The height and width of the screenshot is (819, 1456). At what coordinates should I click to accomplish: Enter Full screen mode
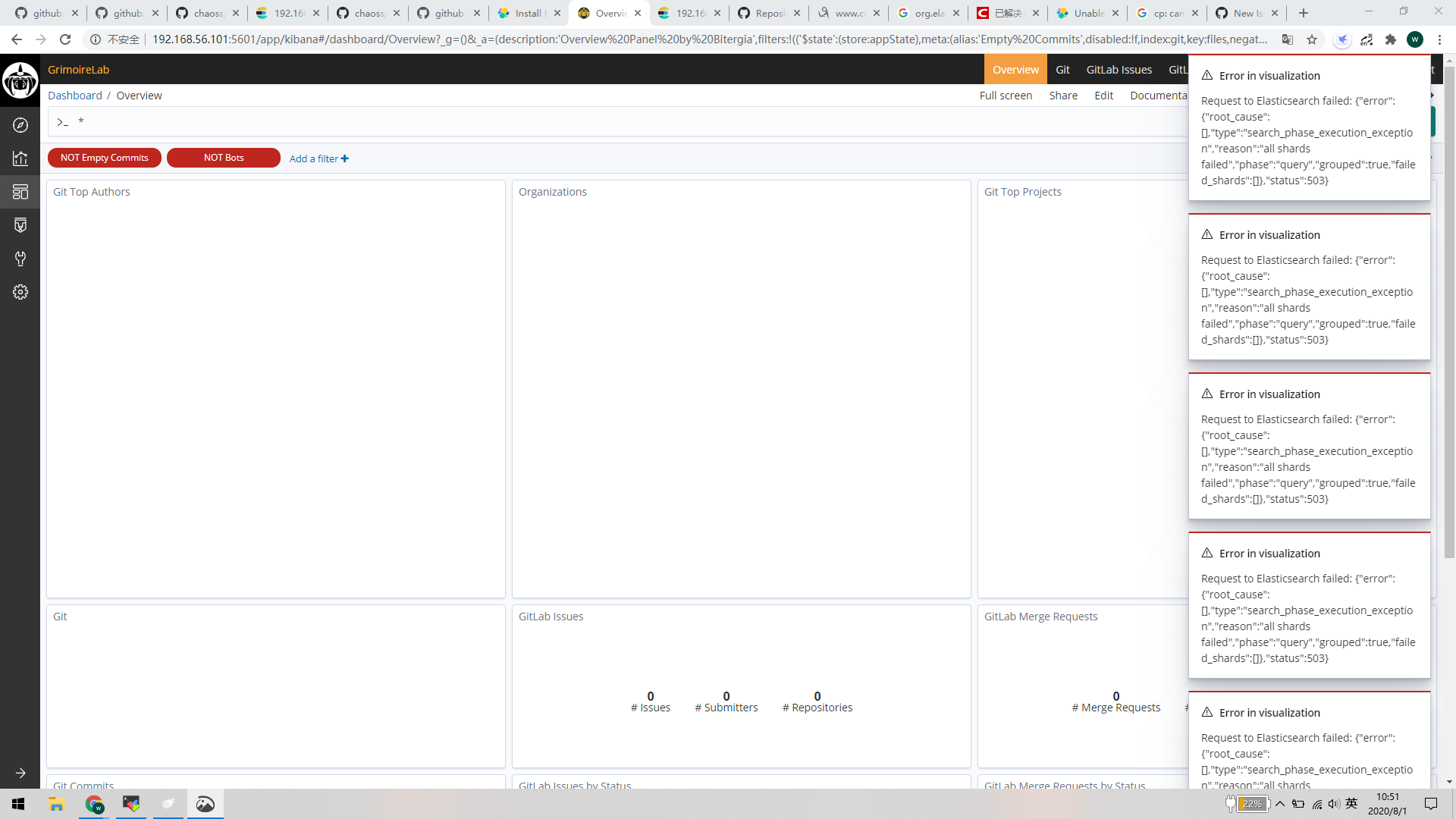tap(1006, 95)
